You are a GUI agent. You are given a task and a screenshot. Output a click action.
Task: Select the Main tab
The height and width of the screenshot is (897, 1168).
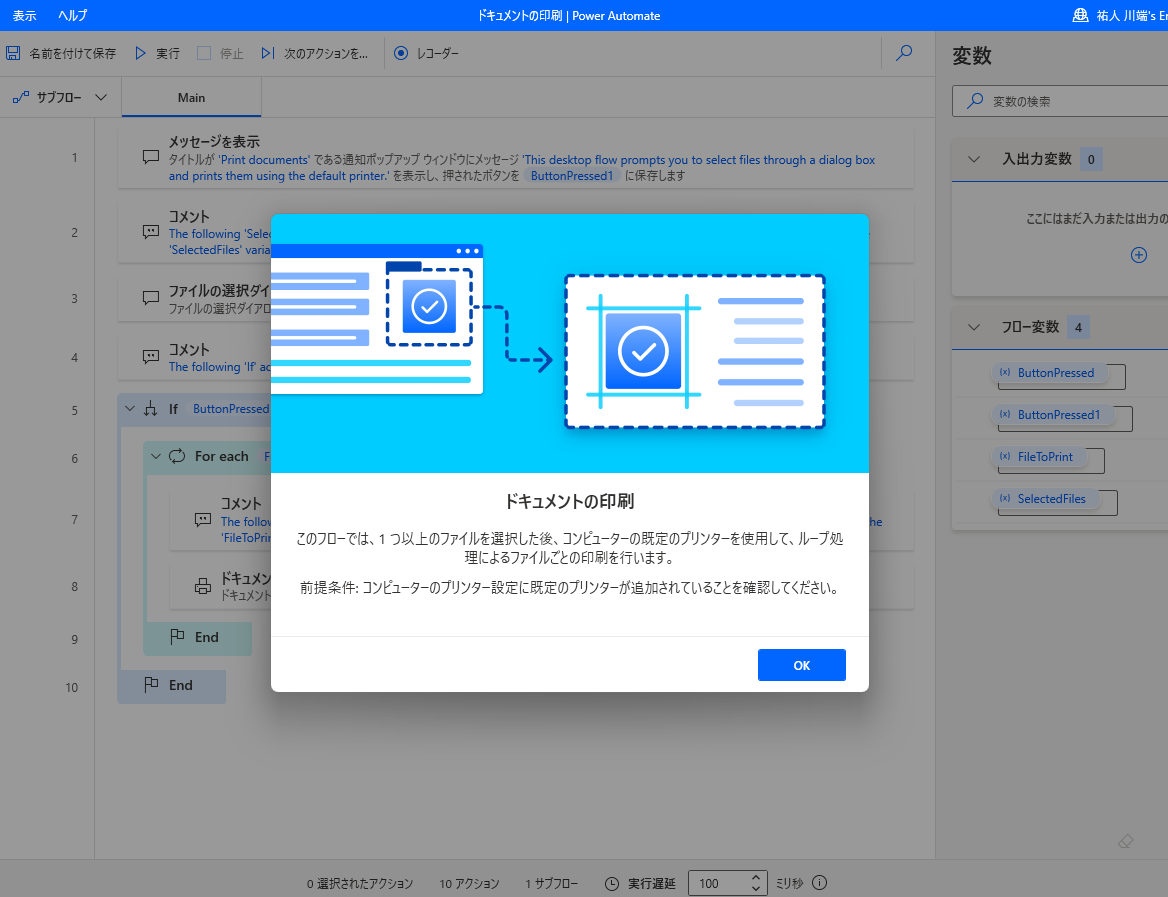(x=191, y=98)
